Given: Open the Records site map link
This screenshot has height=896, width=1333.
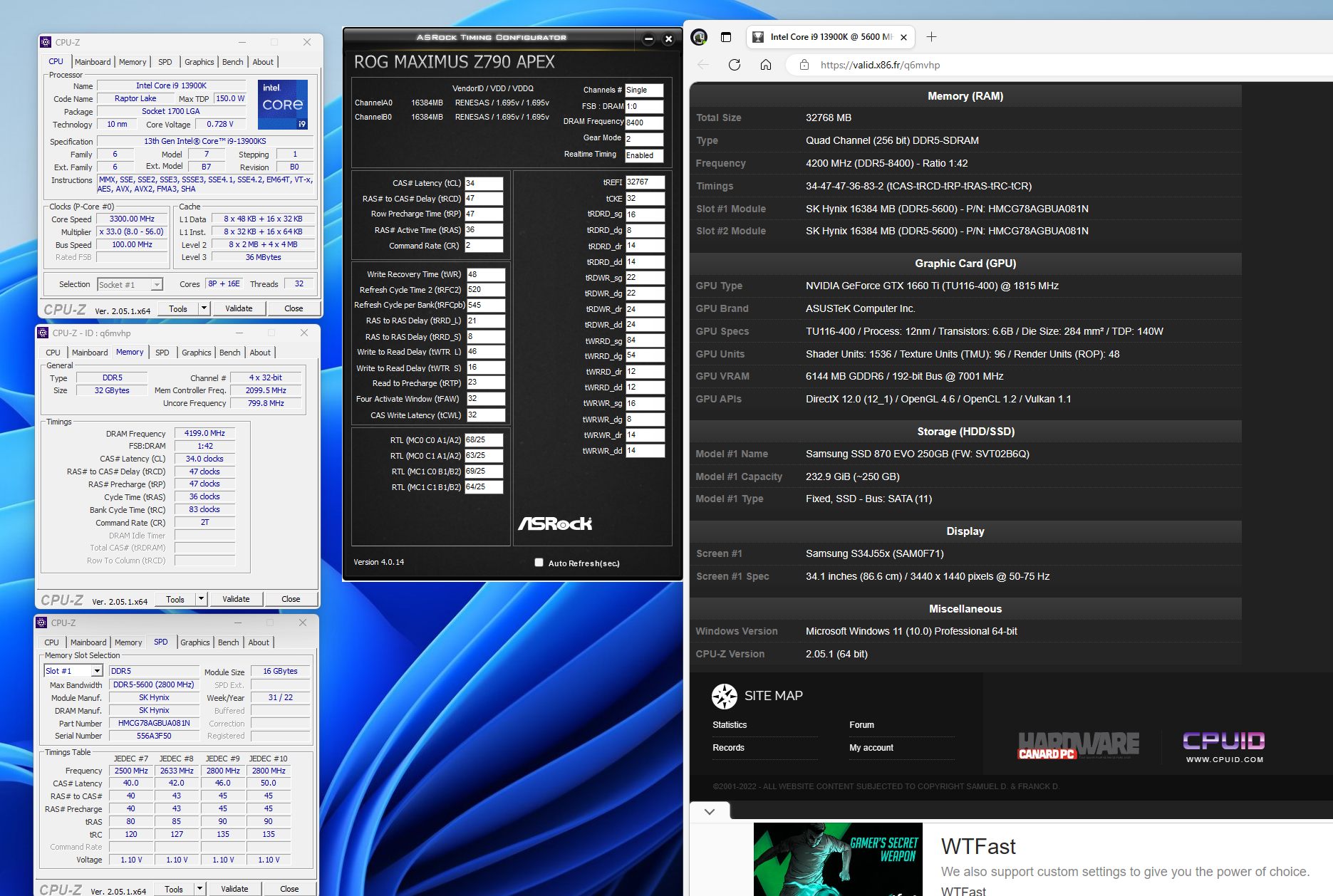Looking at the screenshot, I should [728, 748].
